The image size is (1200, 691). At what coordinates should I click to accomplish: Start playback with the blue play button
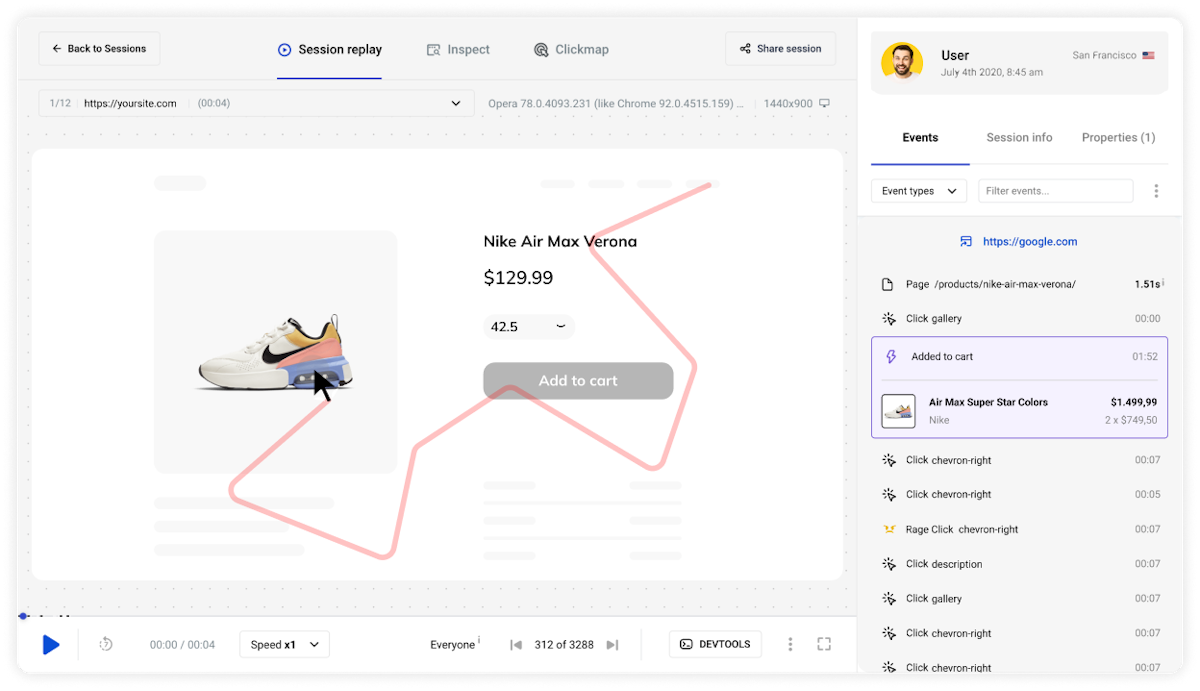[x=51, y=645]
